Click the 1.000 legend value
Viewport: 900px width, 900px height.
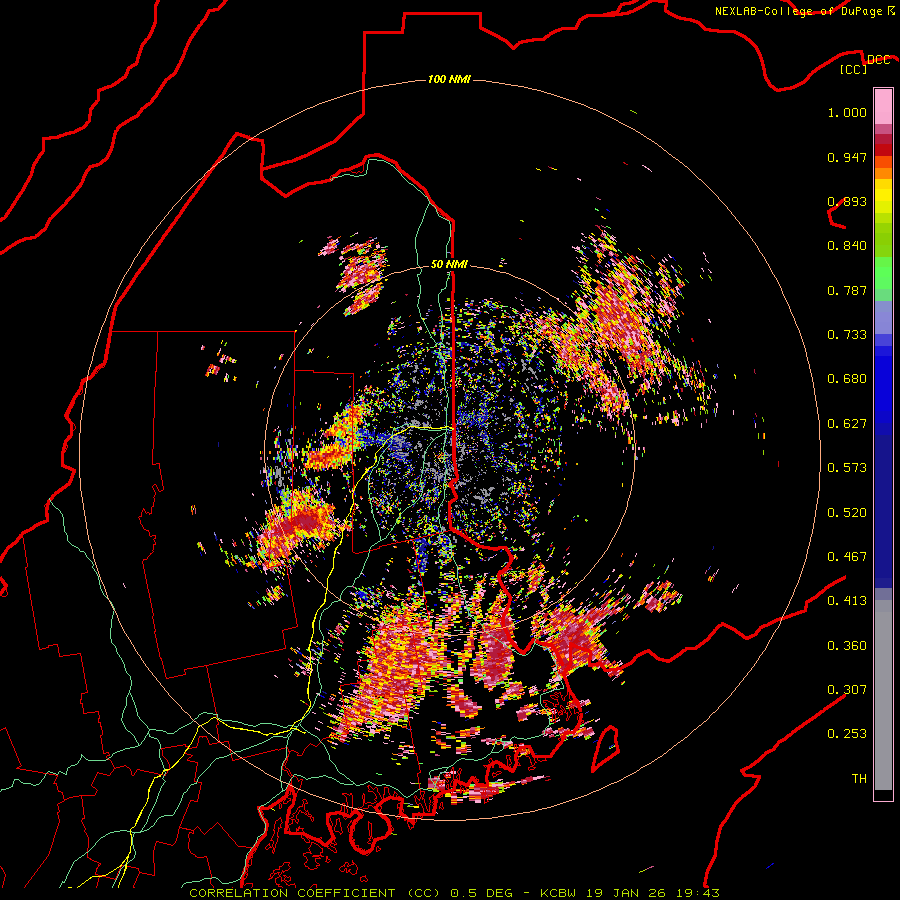point(847,112)
